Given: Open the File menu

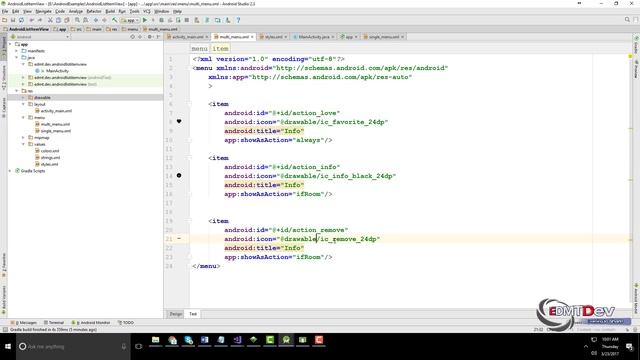Looking at the screenshot, I should [5, 11].
